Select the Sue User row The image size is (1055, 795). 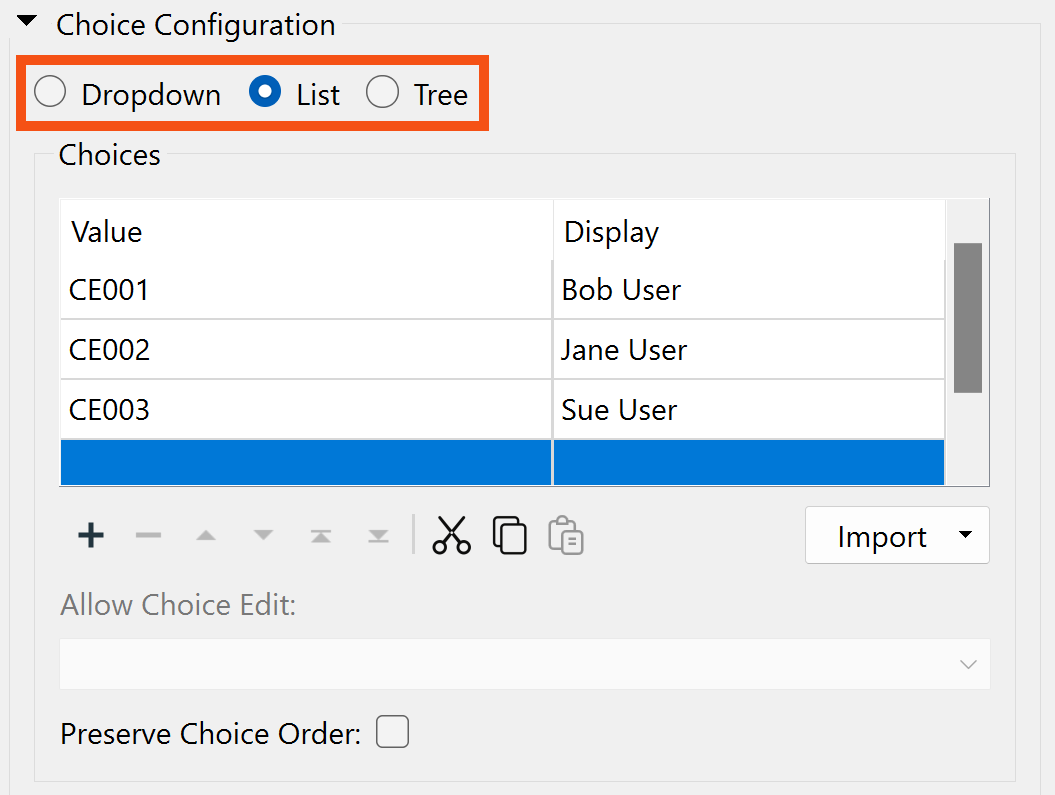click(300, 409)
